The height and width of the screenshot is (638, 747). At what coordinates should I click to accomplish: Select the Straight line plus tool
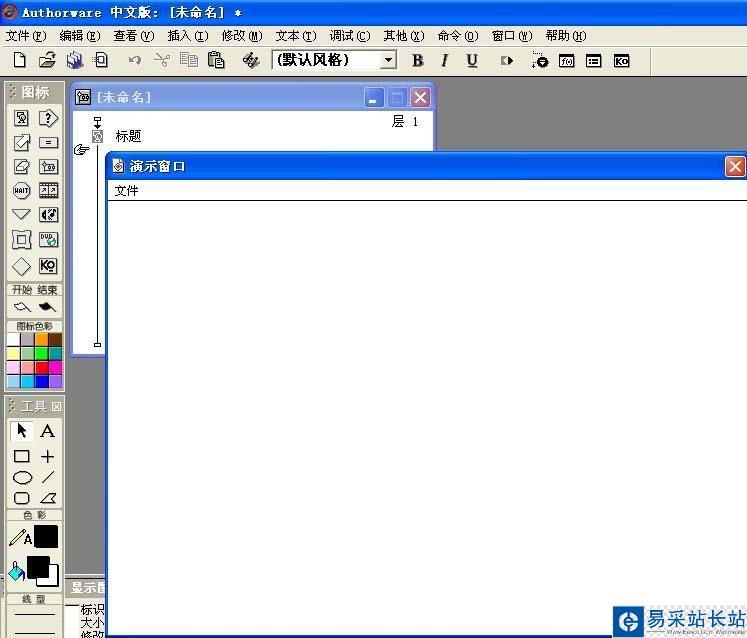pyautogui.click(x=47, y=456)
